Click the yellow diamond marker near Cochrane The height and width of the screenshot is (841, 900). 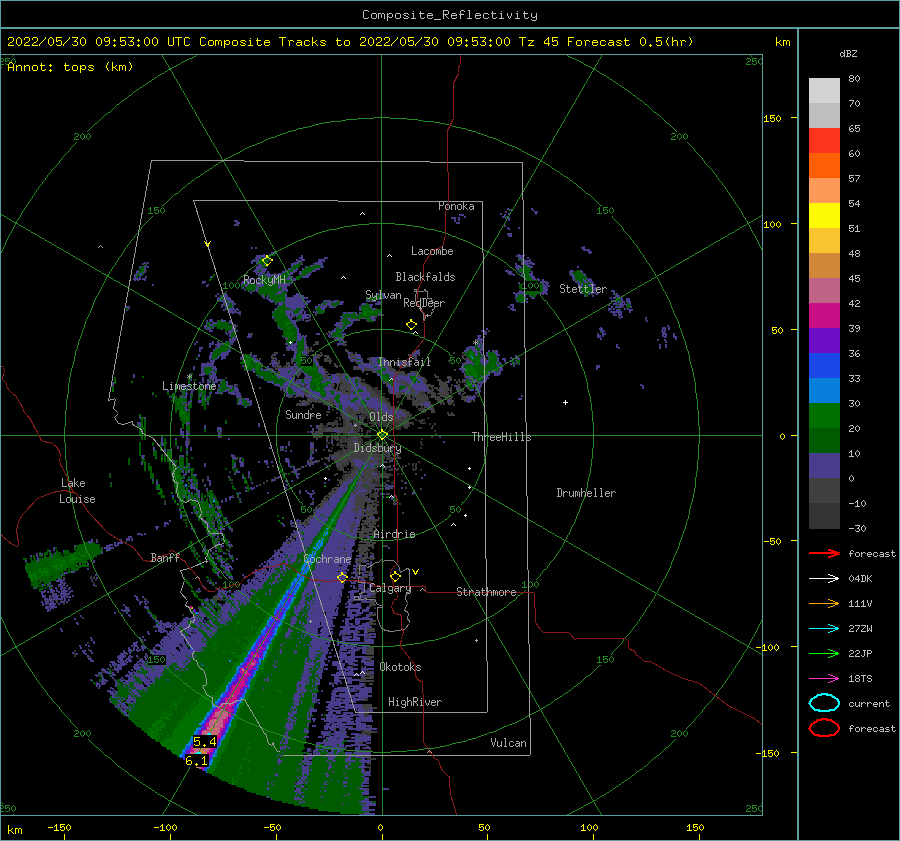[342, 577]
